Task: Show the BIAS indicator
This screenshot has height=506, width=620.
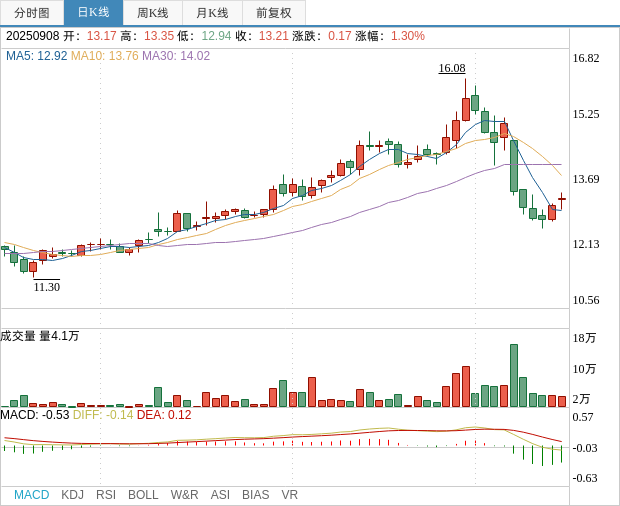Action: 255,495
